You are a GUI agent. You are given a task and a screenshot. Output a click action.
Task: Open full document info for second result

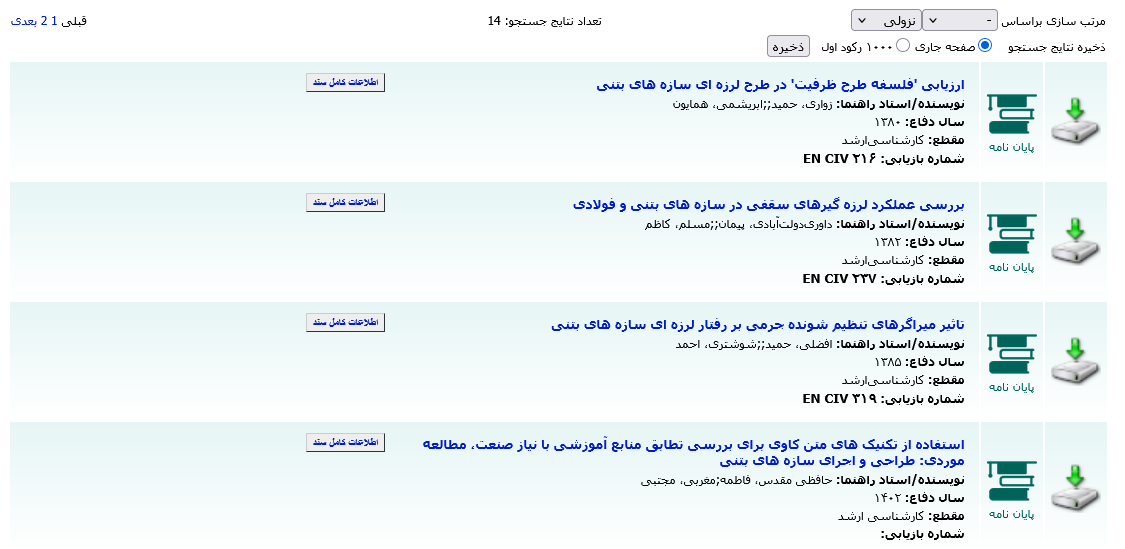345,202
